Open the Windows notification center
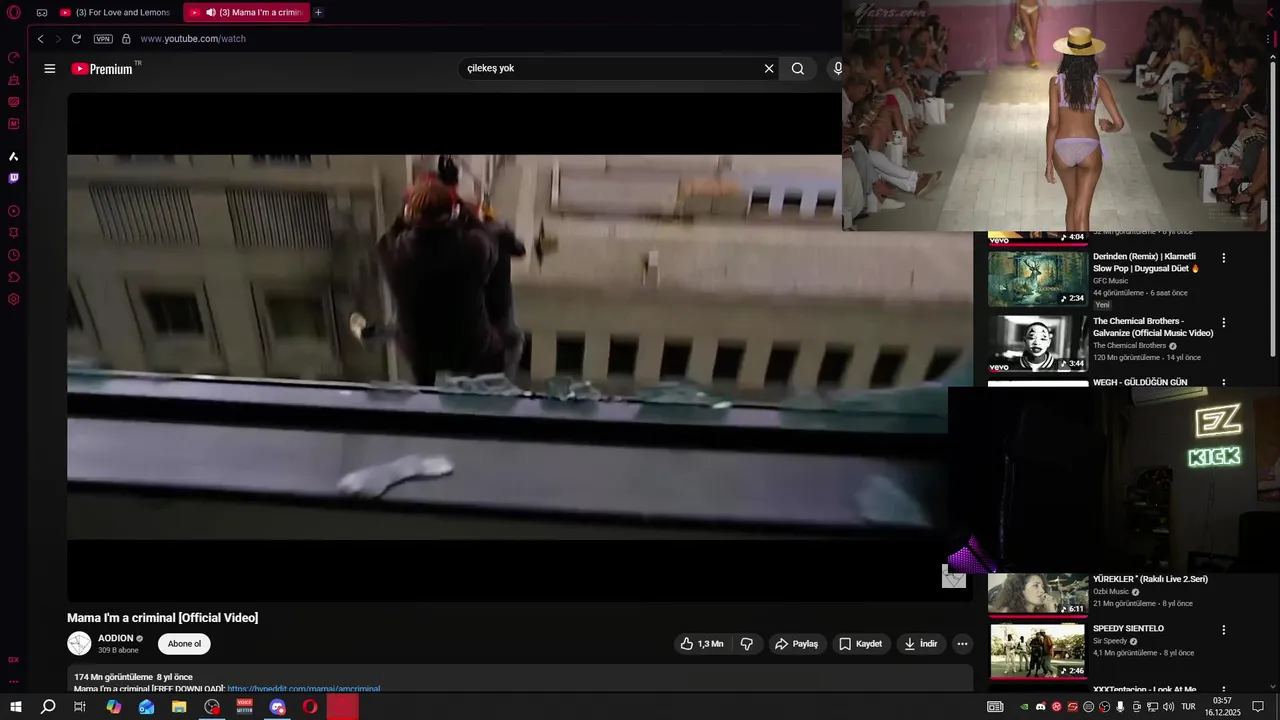This screenshot has width=1280, height=720. pos(1258,707)
